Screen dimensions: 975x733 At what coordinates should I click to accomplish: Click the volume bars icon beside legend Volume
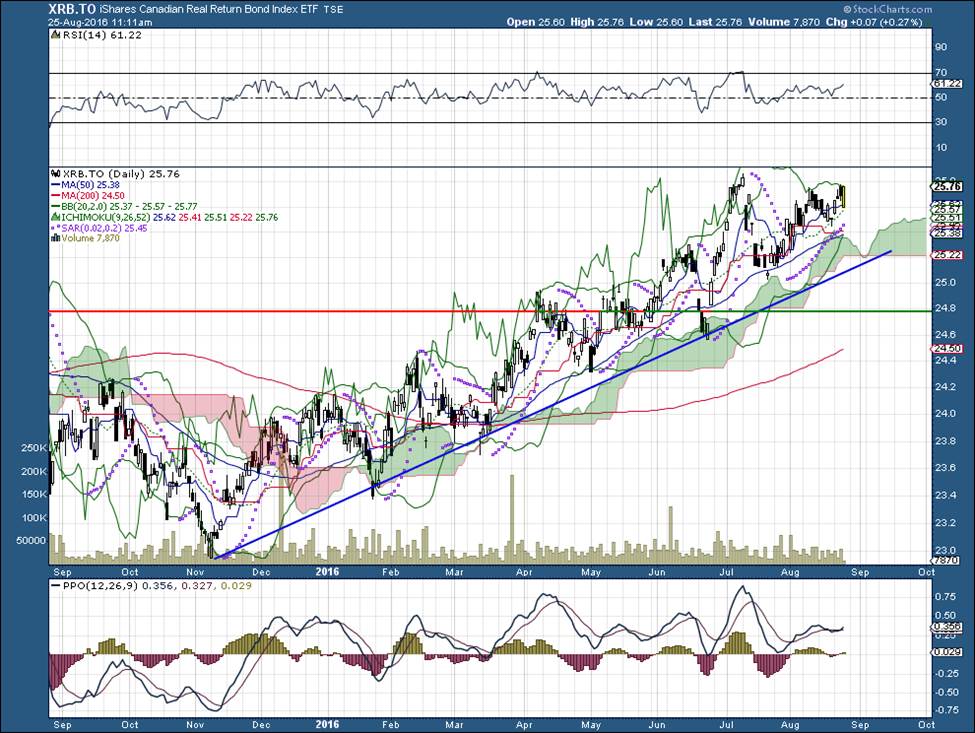[55, 237]
